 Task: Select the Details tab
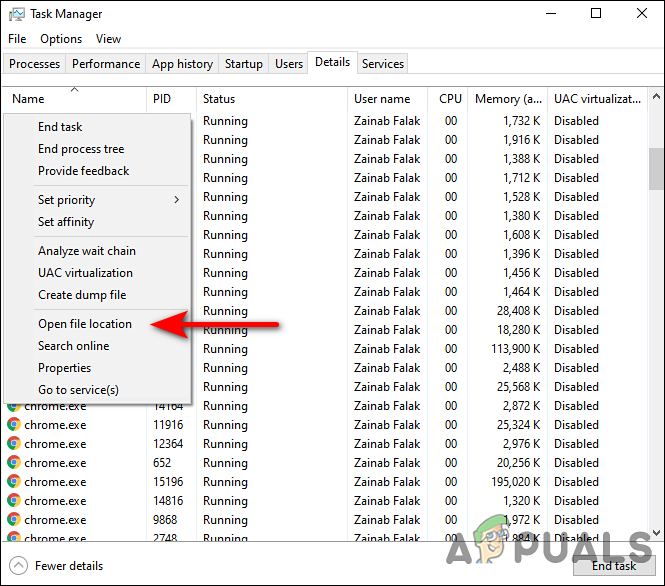pos(332,62)
